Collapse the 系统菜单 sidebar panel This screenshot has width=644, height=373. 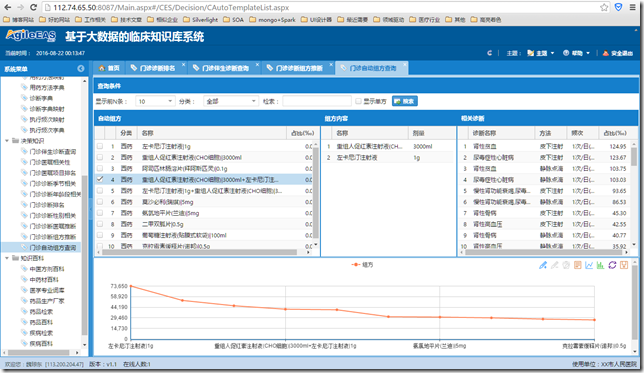pyautogui.click(x=81, y=69)
